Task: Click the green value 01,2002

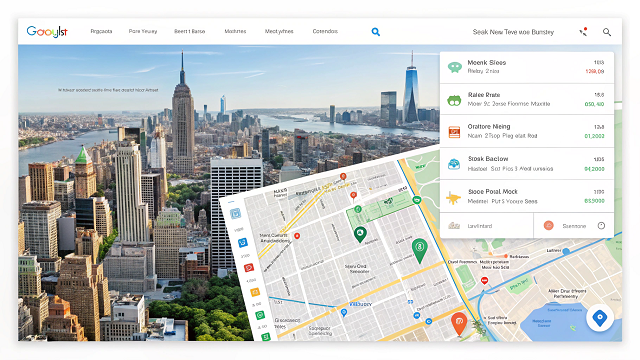Action: point(594,136)
